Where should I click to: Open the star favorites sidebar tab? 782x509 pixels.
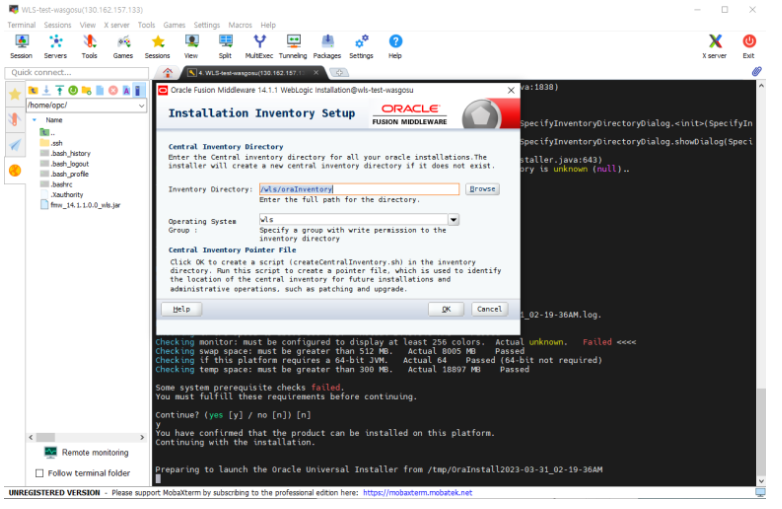(15, 94)
